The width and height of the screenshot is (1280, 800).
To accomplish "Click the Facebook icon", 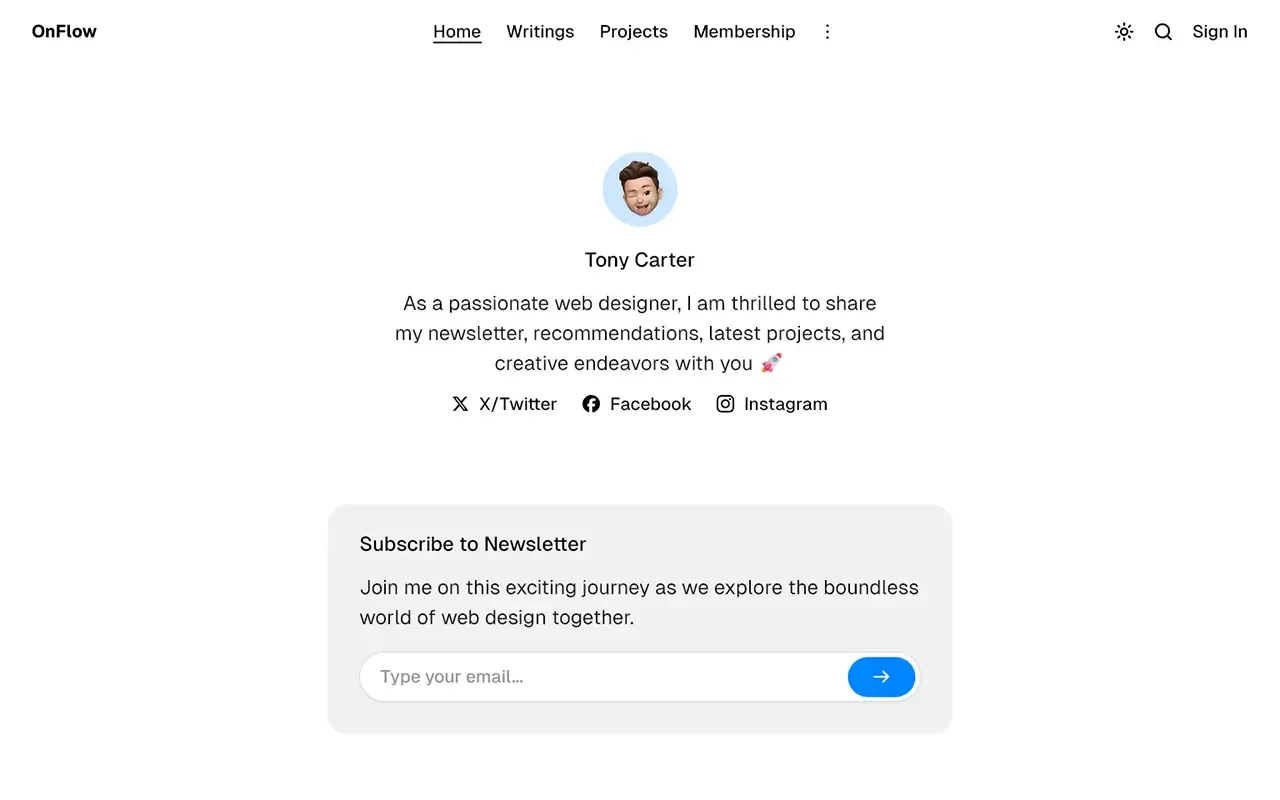I will pos(591,403).
